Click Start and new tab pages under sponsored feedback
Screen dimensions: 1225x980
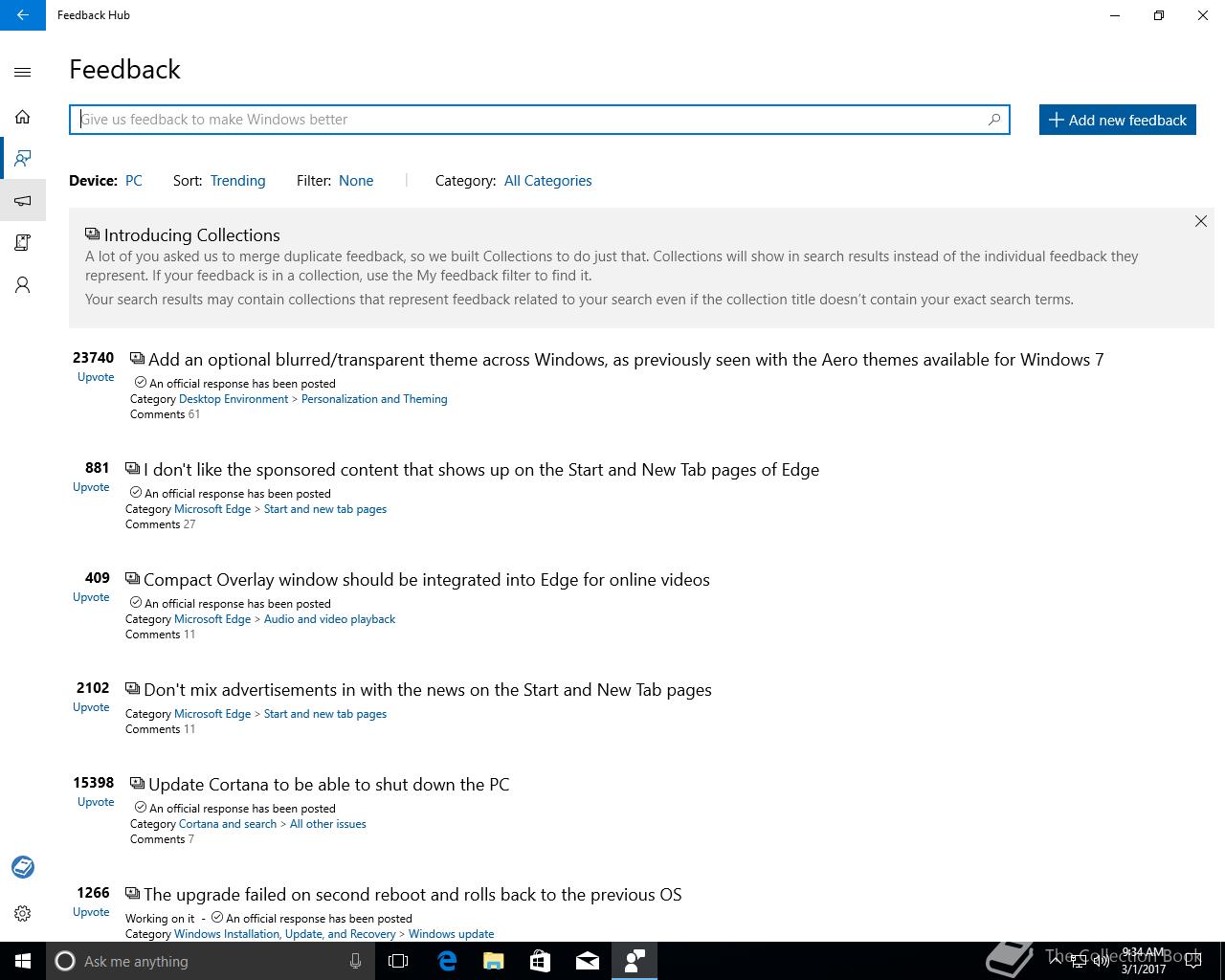(325, 509)
